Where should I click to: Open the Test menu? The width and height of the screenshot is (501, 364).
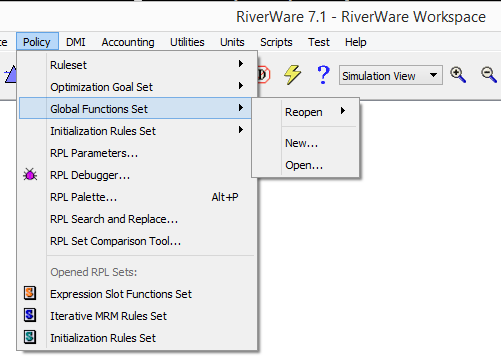click(319, 42)
